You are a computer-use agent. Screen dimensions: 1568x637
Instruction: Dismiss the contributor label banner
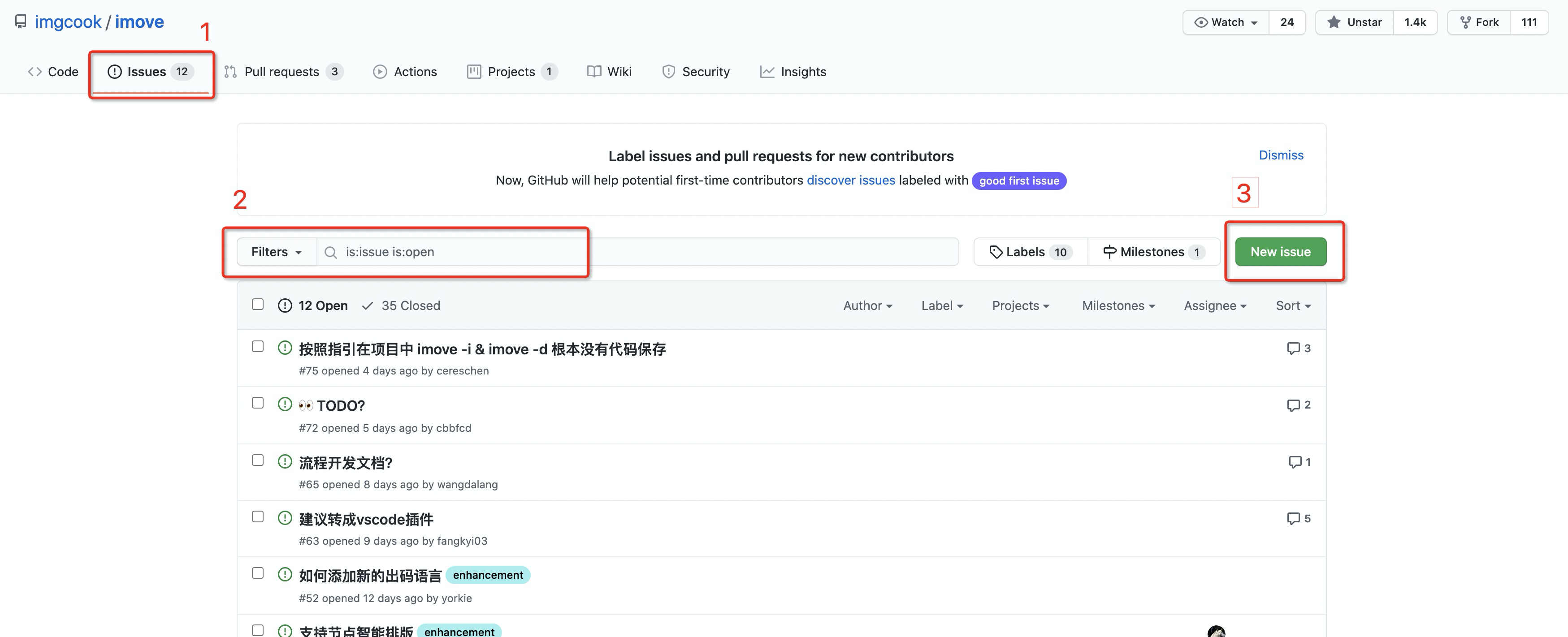pos(1281,155)
